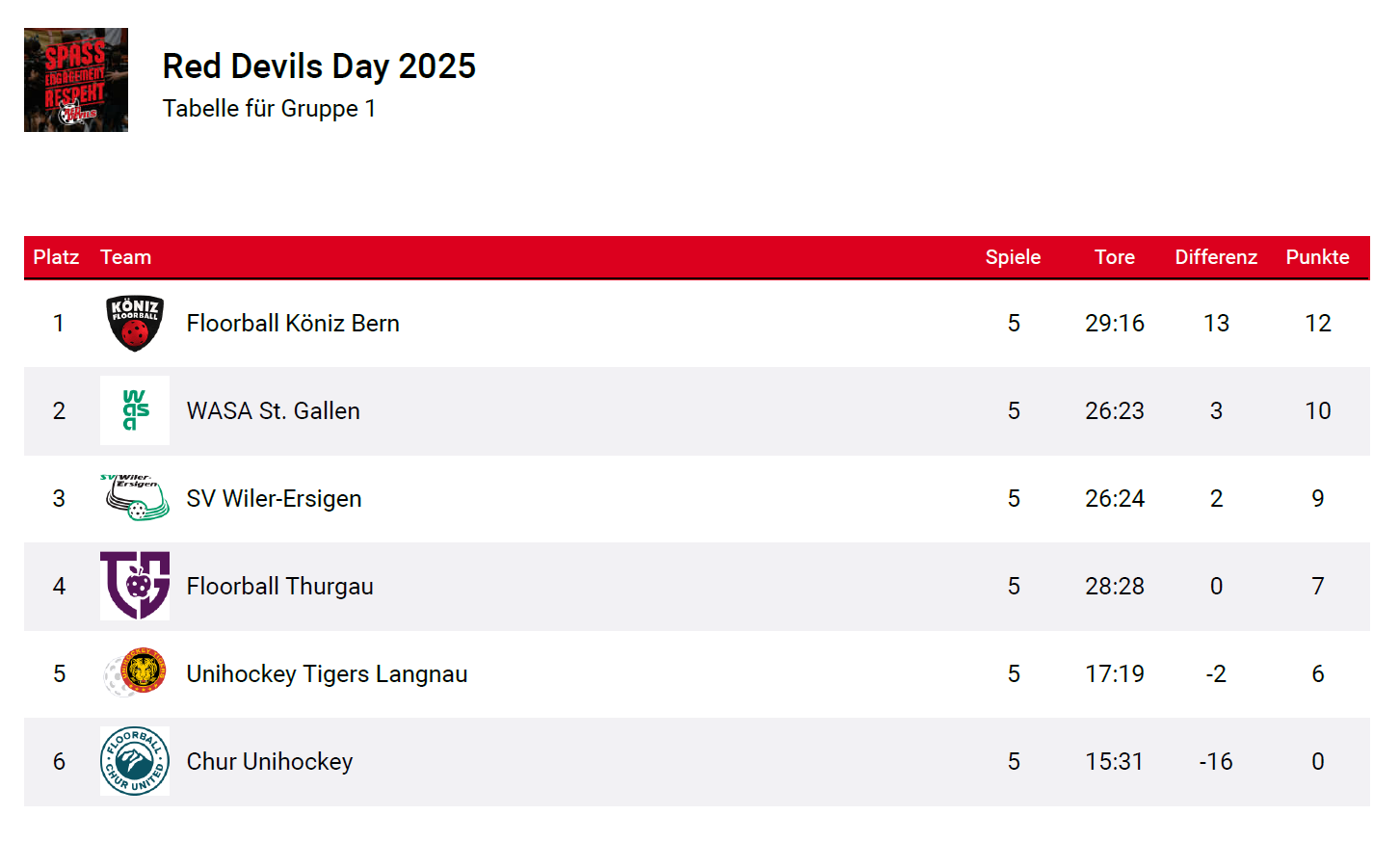1400x868 pixels.
Task: Select the SV Wiler-Ersigen team name
Action: pyautogui.click(x=274, y=499)
